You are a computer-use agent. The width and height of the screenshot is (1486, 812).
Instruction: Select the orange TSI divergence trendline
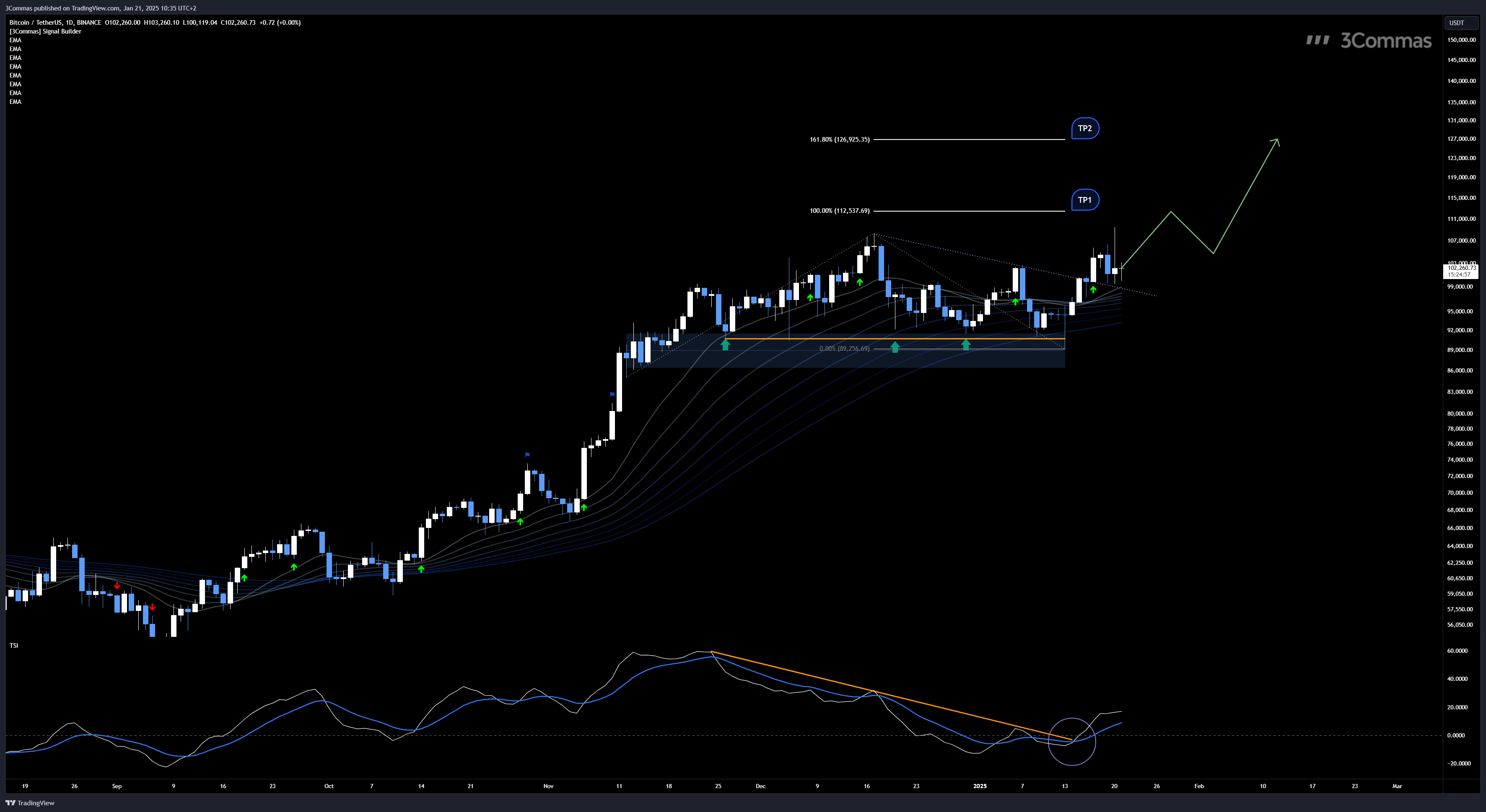point(891,696)
